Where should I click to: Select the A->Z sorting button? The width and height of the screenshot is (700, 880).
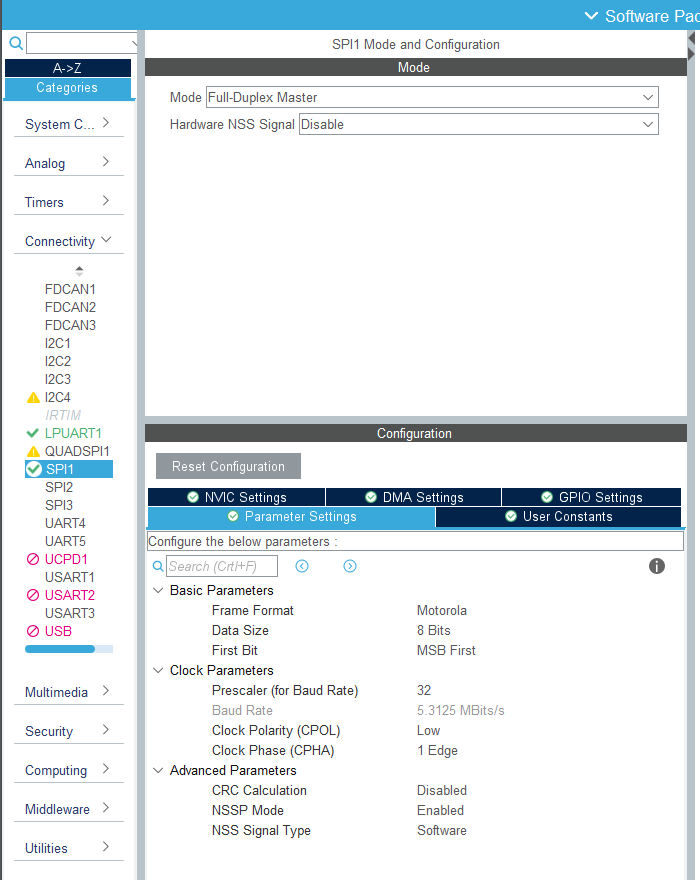67,68
